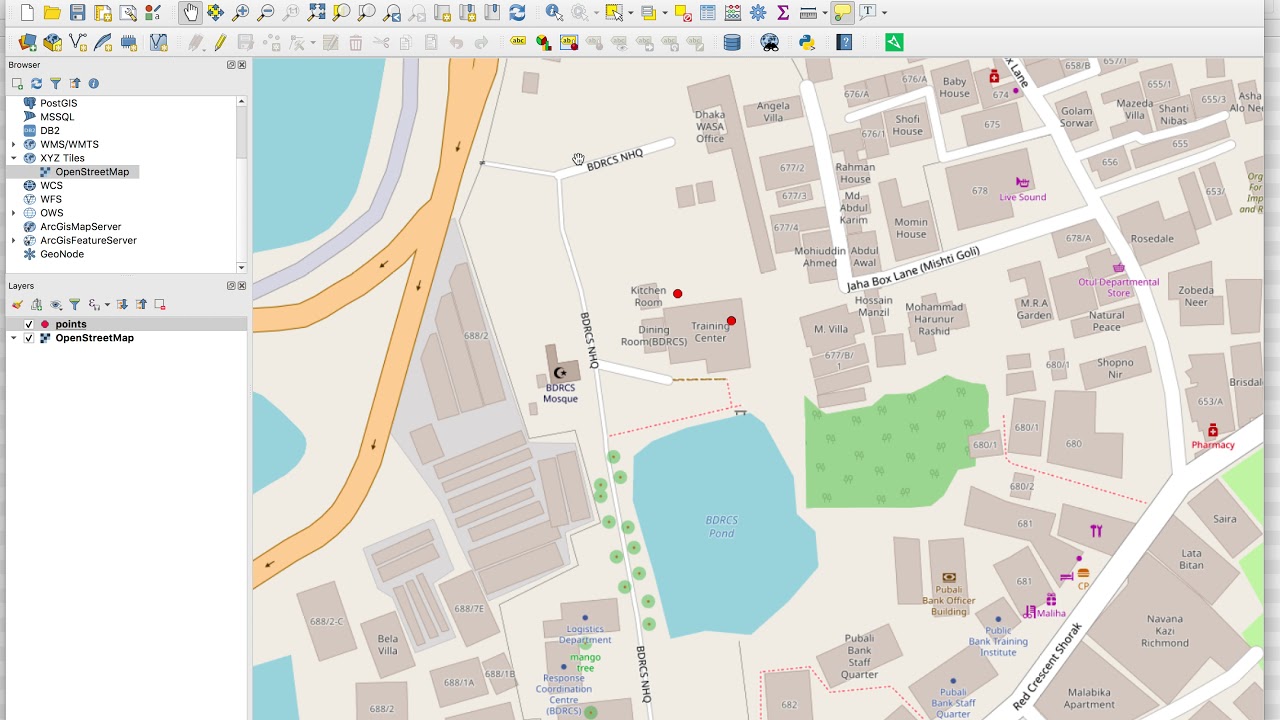1280x720 pixels.
Task: Collapse the XYZ Tiles tree node
Action: [14, 158]
